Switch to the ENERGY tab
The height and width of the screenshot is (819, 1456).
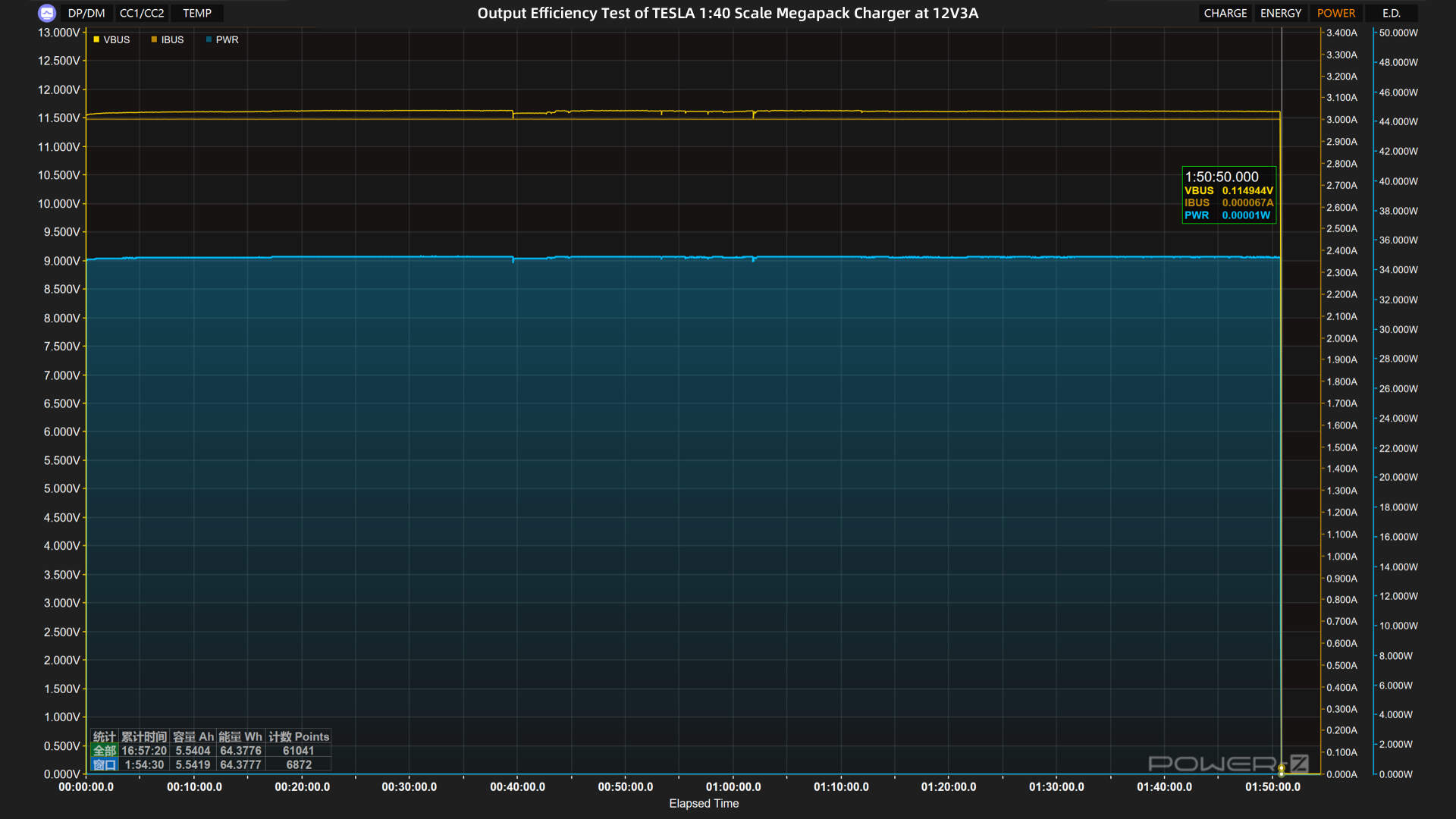tap(1280, 13)
